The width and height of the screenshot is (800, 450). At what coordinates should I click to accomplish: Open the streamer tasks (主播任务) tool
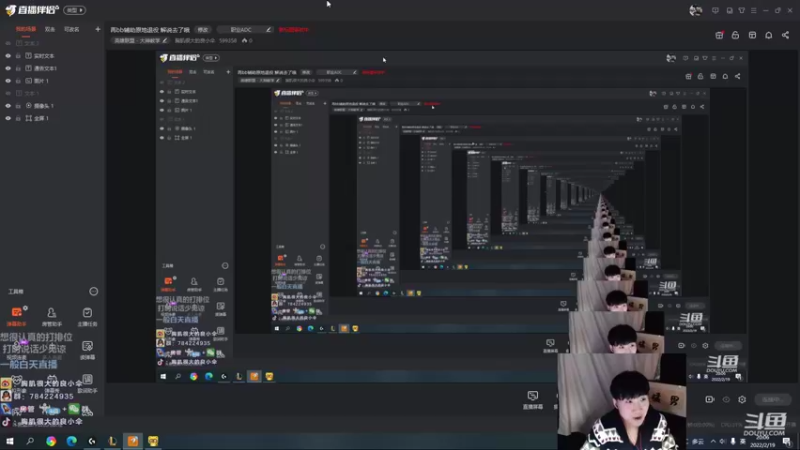click(87, 316)
